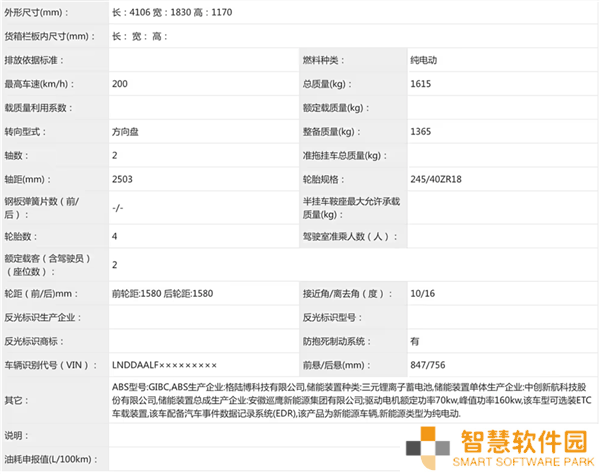The image size is (600, 474).
Task: Click the 油耗申报值(L/100km) label
Action: 51,459
